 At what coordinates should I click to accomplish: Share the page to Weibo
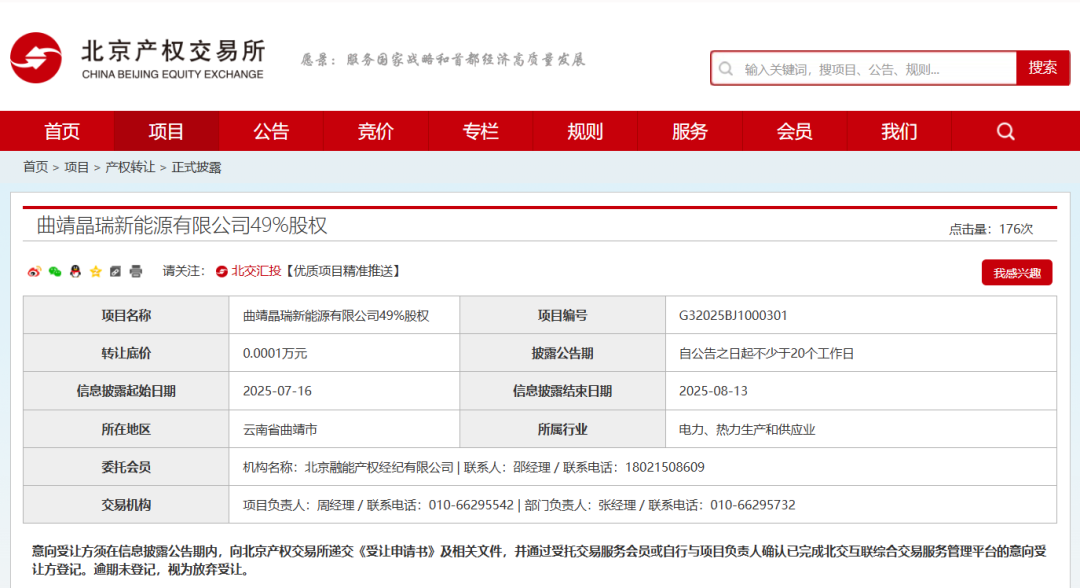click(34, 271)
